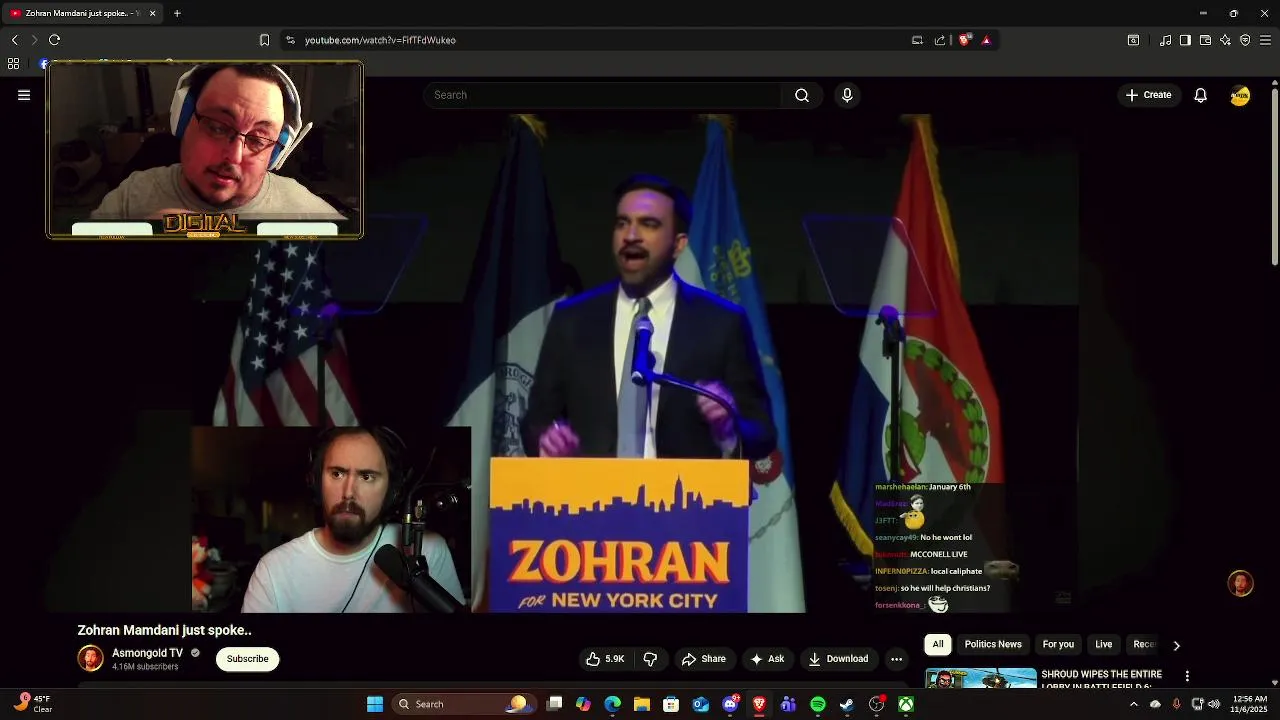Open the YouTube account avatar menu
The width and height of the screenshot is (1280, 720).
tap(1240, 95)
